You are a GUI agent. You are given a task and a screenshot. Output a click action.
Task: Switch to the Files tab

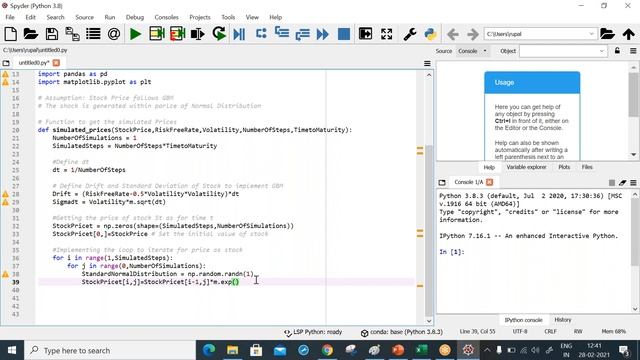tap(587, 167)
